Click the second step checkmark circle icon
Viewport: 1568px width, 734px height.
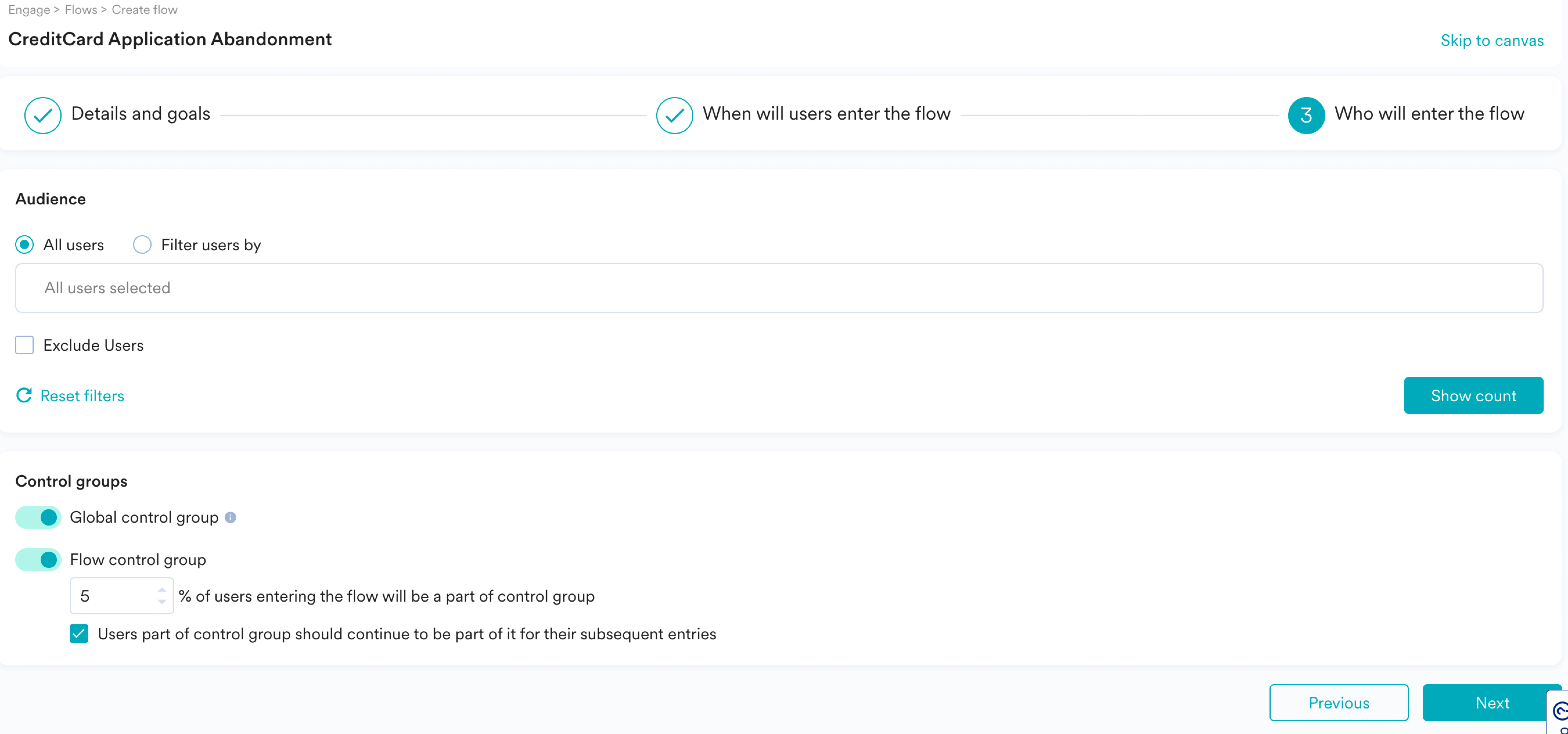click(675, 114)
